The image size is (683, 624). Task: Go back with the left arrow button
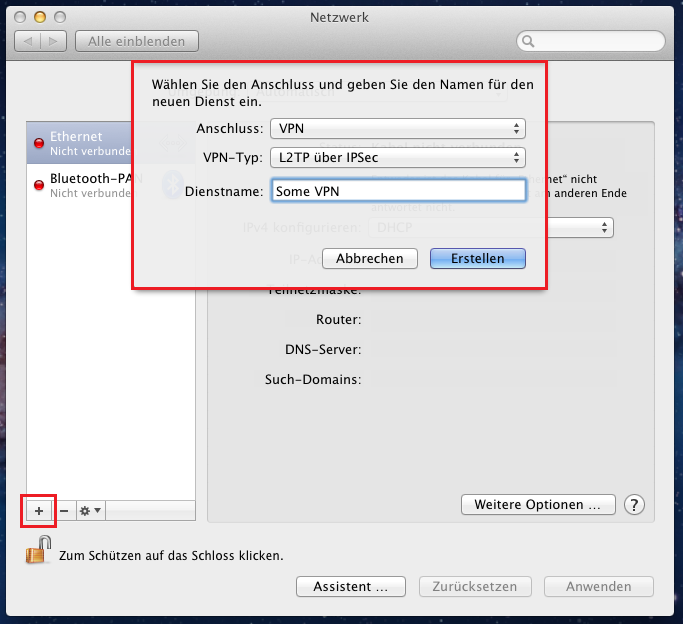(x=29, y=41)
